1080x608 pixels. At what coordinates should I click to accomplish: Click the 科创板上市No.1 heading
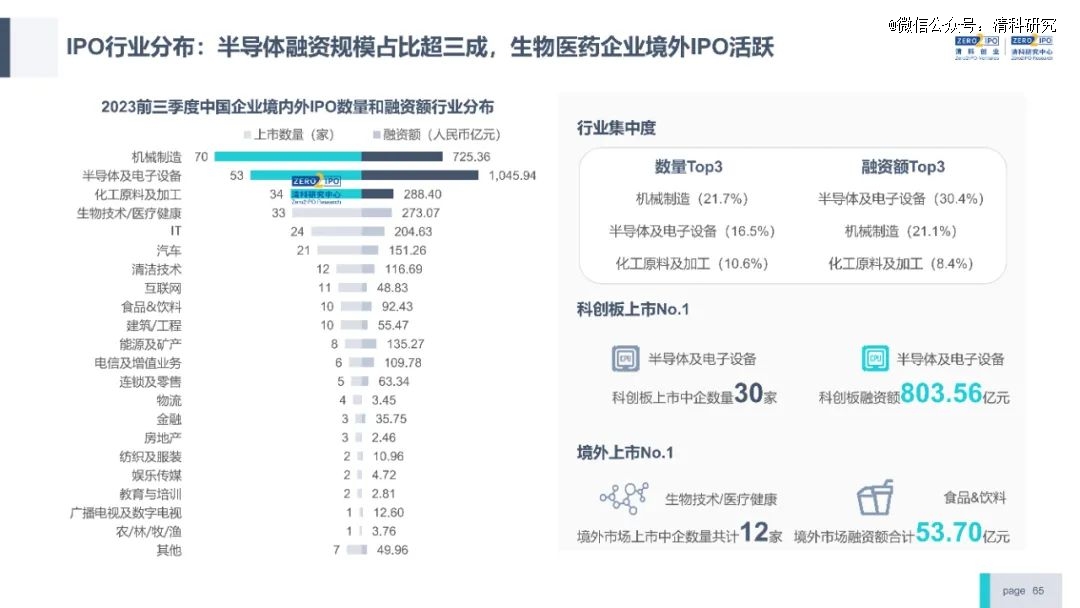(x=633, y=310)
